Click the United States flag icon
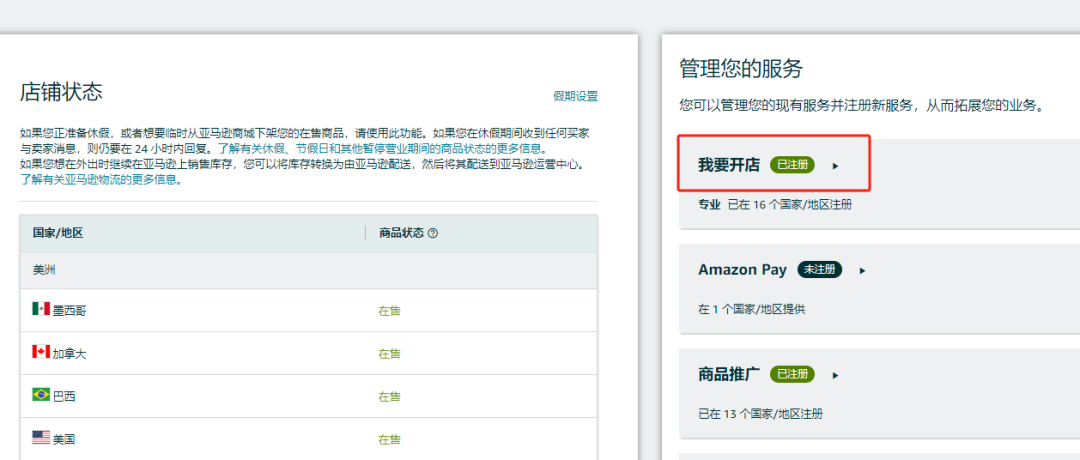The width and height of the screenshot is (1080, 460). 41,437
